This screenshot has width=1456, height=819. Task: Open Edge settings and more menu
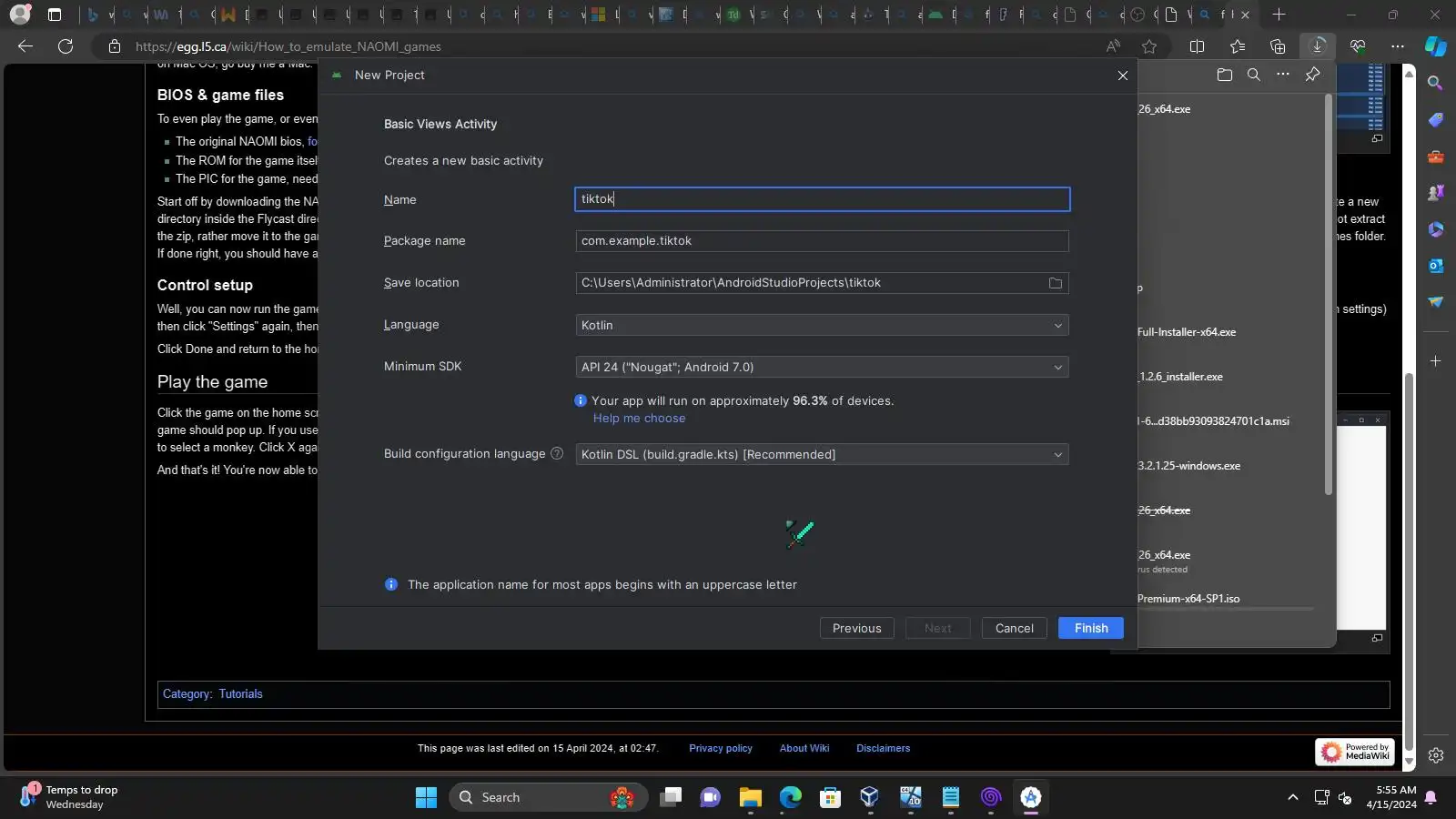pos(1398,46)
